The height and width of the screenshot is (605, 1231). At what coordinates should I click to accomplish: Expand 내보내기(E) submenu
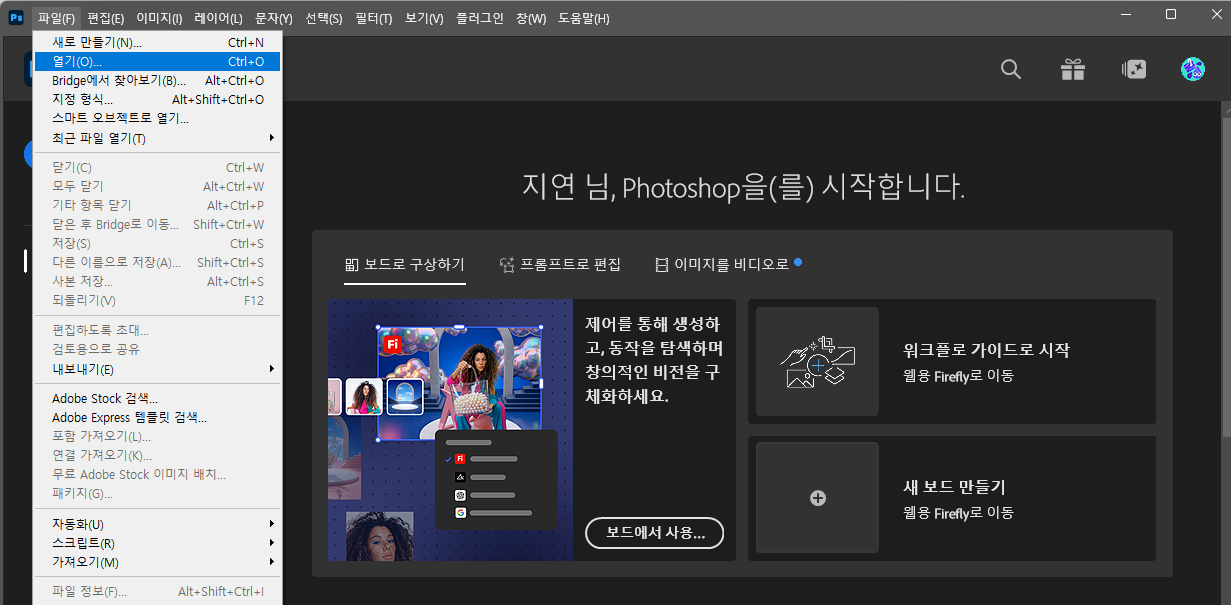point(157,368)
